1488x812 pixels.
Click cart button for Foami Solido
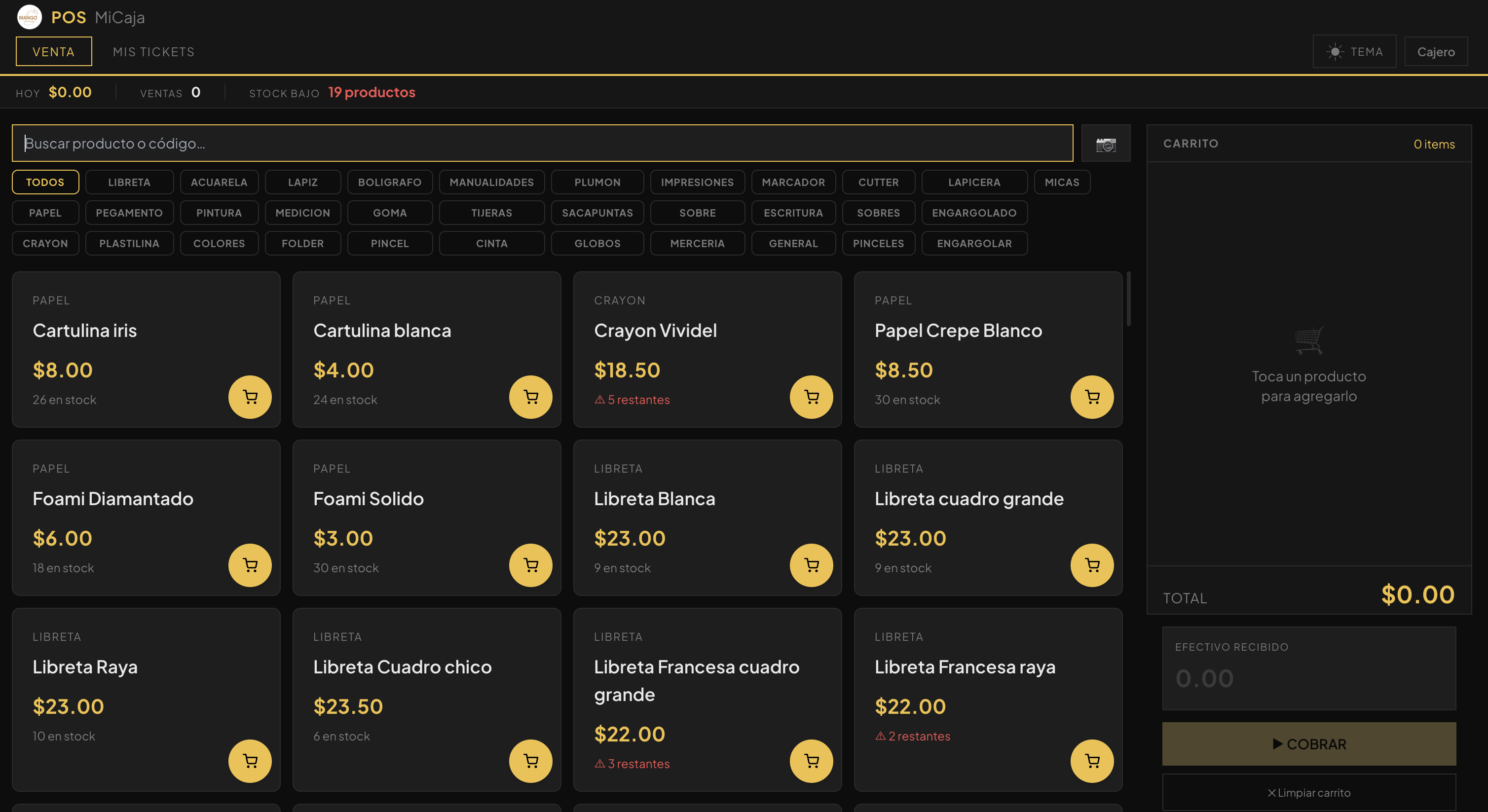[530, 565]
